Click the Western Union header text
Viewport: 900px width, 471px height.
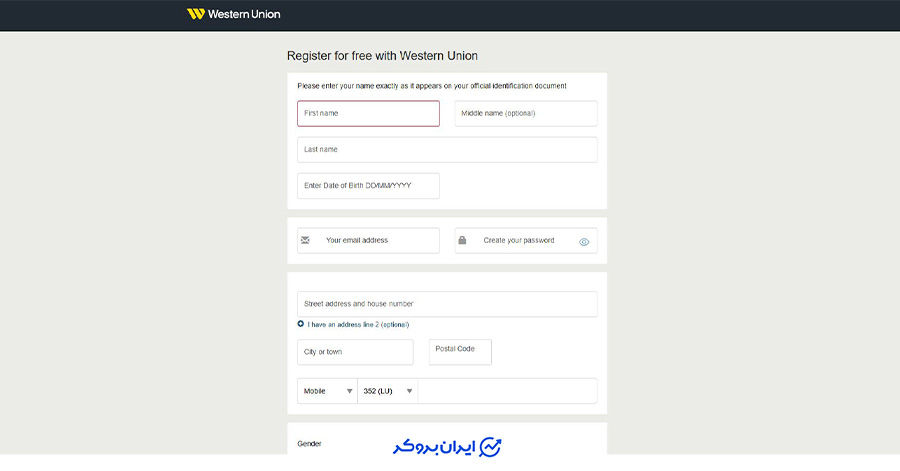pyautogui.click(x=244, y=14)
